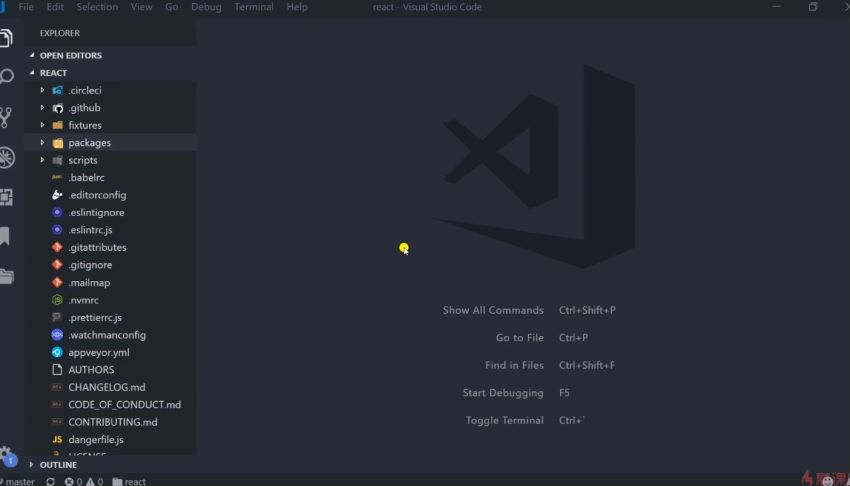Expand the packages folder
The image size is (850, 486).
tap(89, 143)
